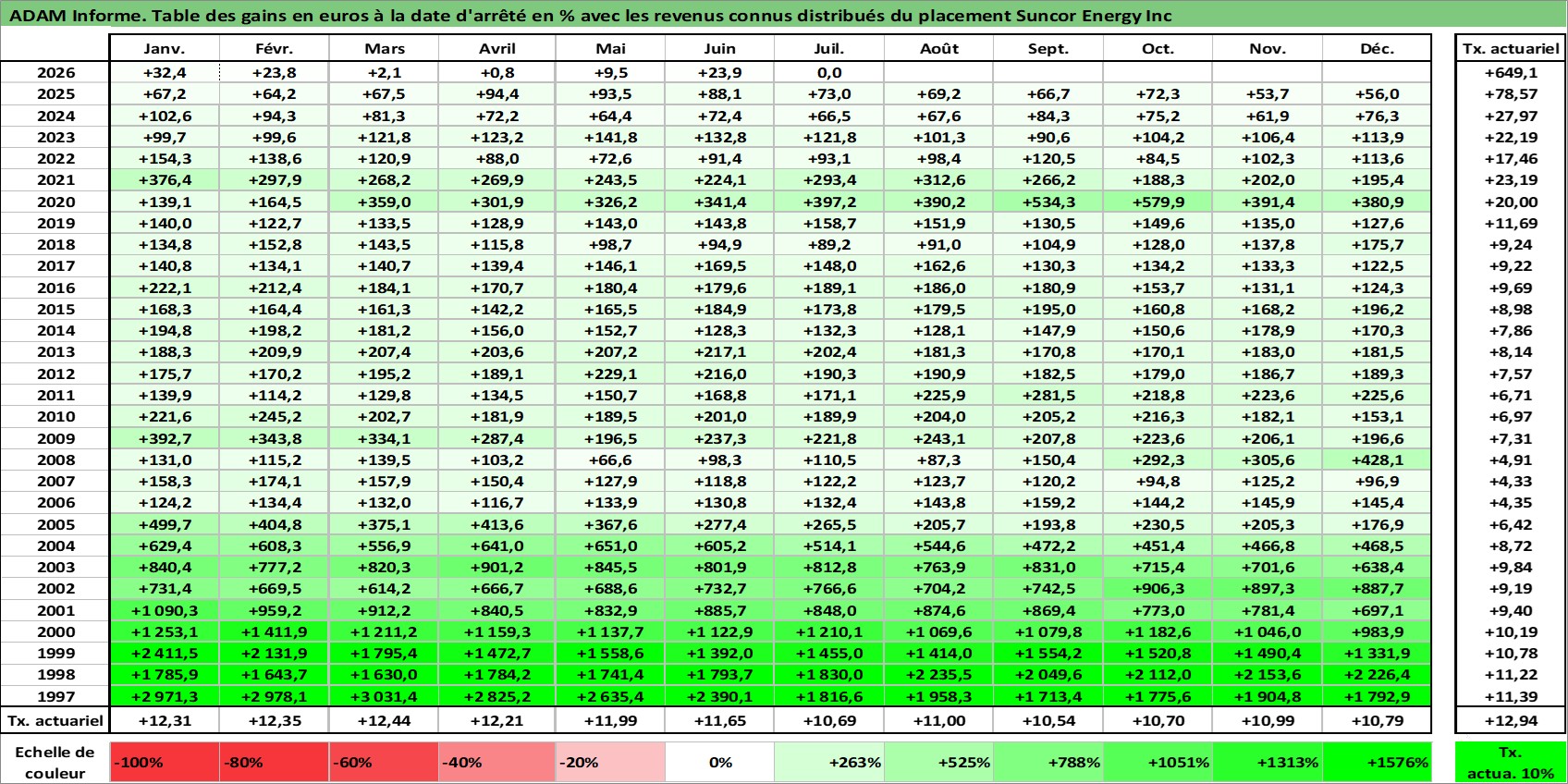Click the green "Tx. actua. 10%" legend box
Screen dimensions: 1568x784
(1511, 763)
